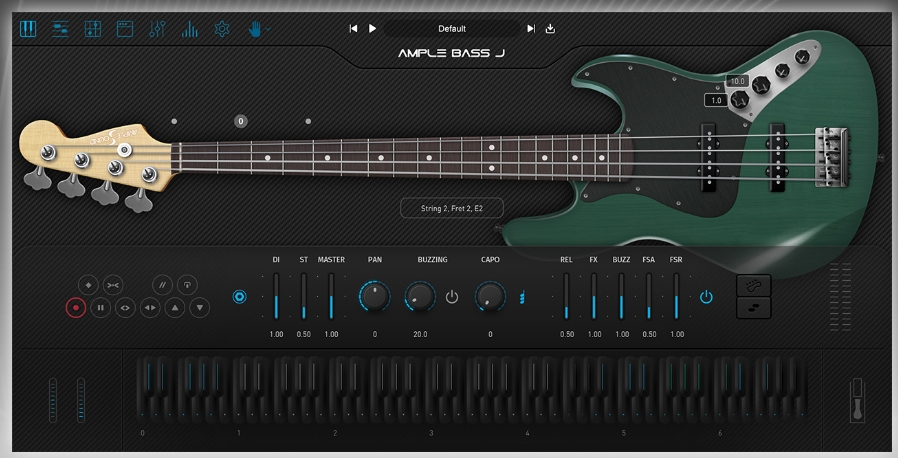Open the gear settings icon
The image size is (898, 458).
pos(222,29)
